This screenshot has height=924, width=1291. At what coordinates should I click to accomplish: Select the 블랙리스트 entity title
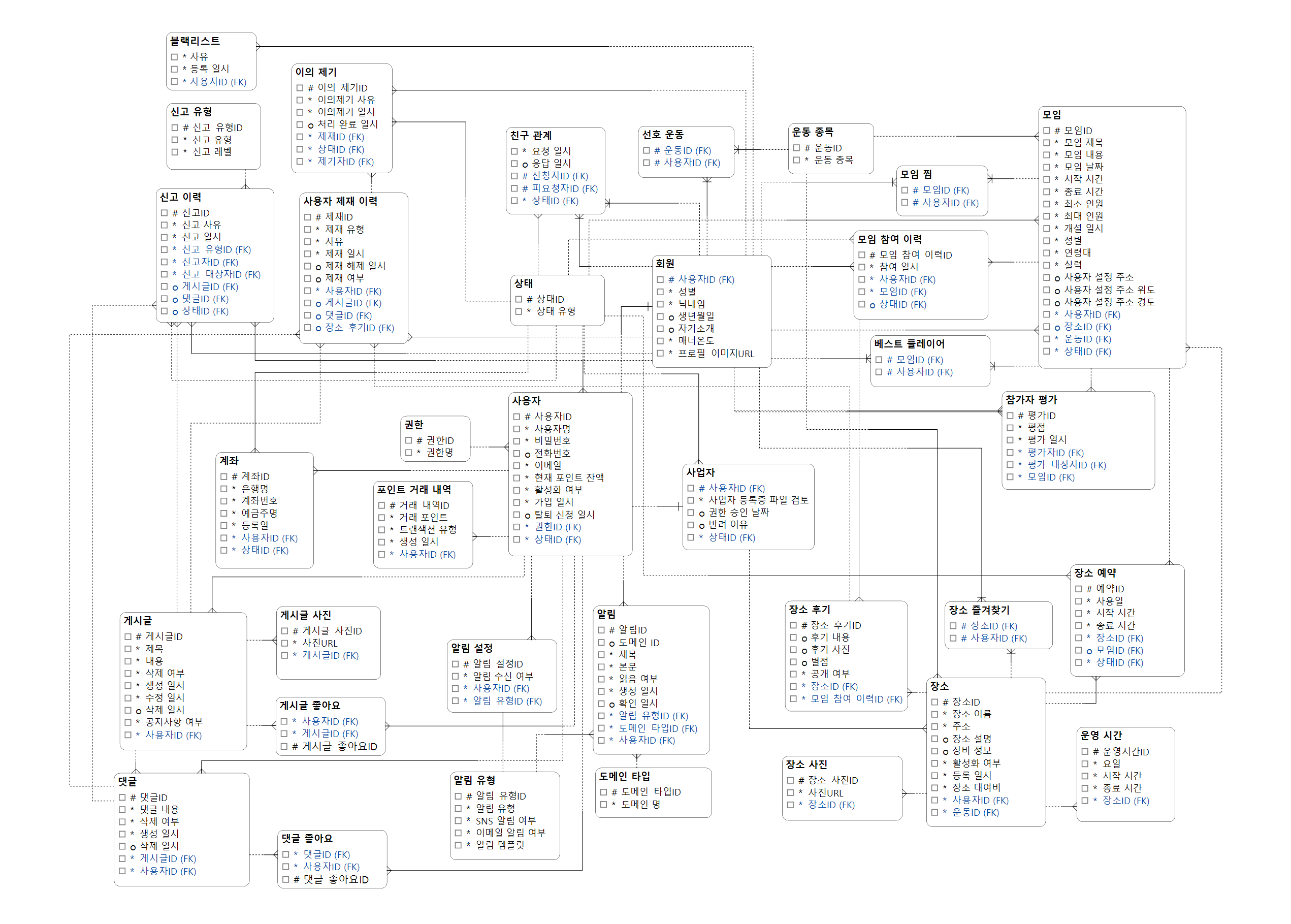[195, 41]
